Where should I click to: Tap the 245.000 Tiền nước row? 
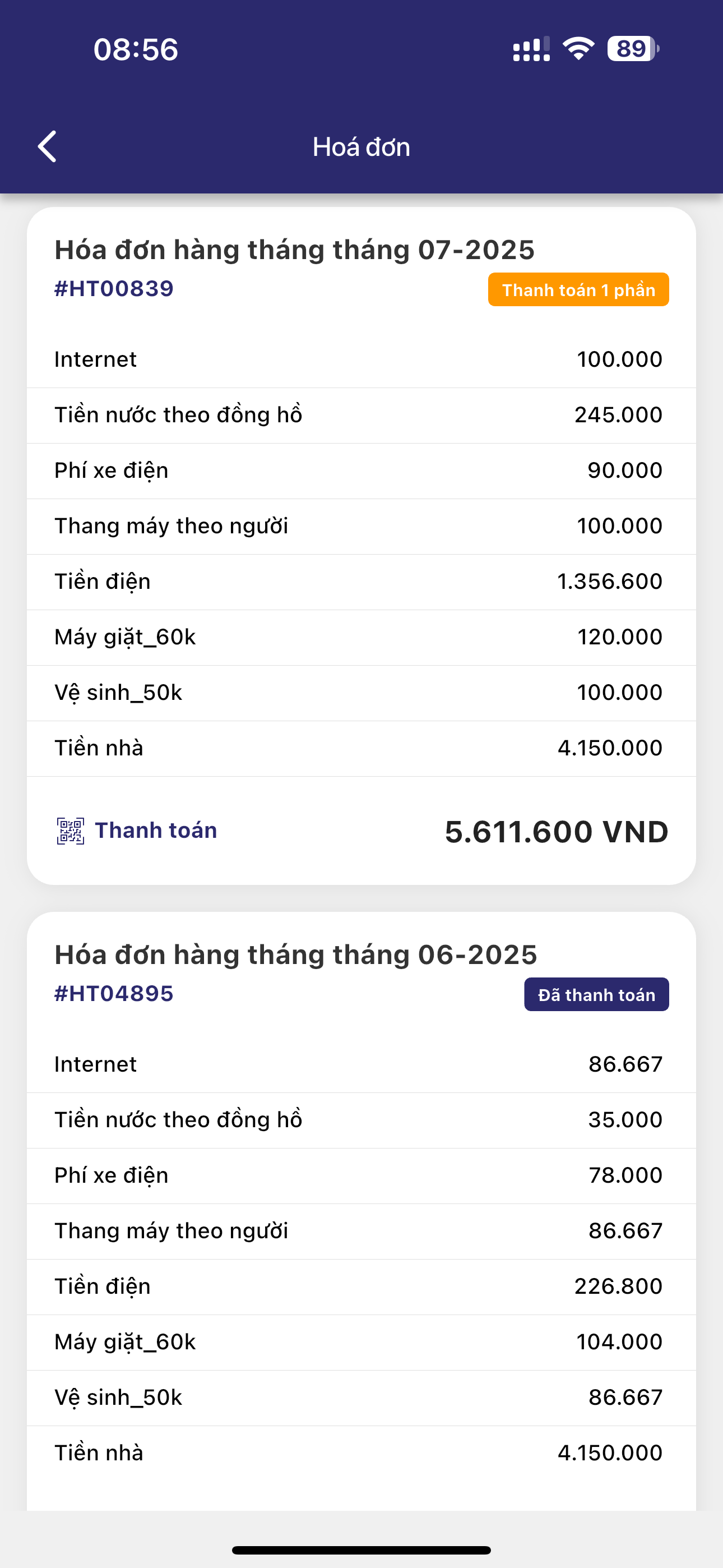click(x=361, y=415)
